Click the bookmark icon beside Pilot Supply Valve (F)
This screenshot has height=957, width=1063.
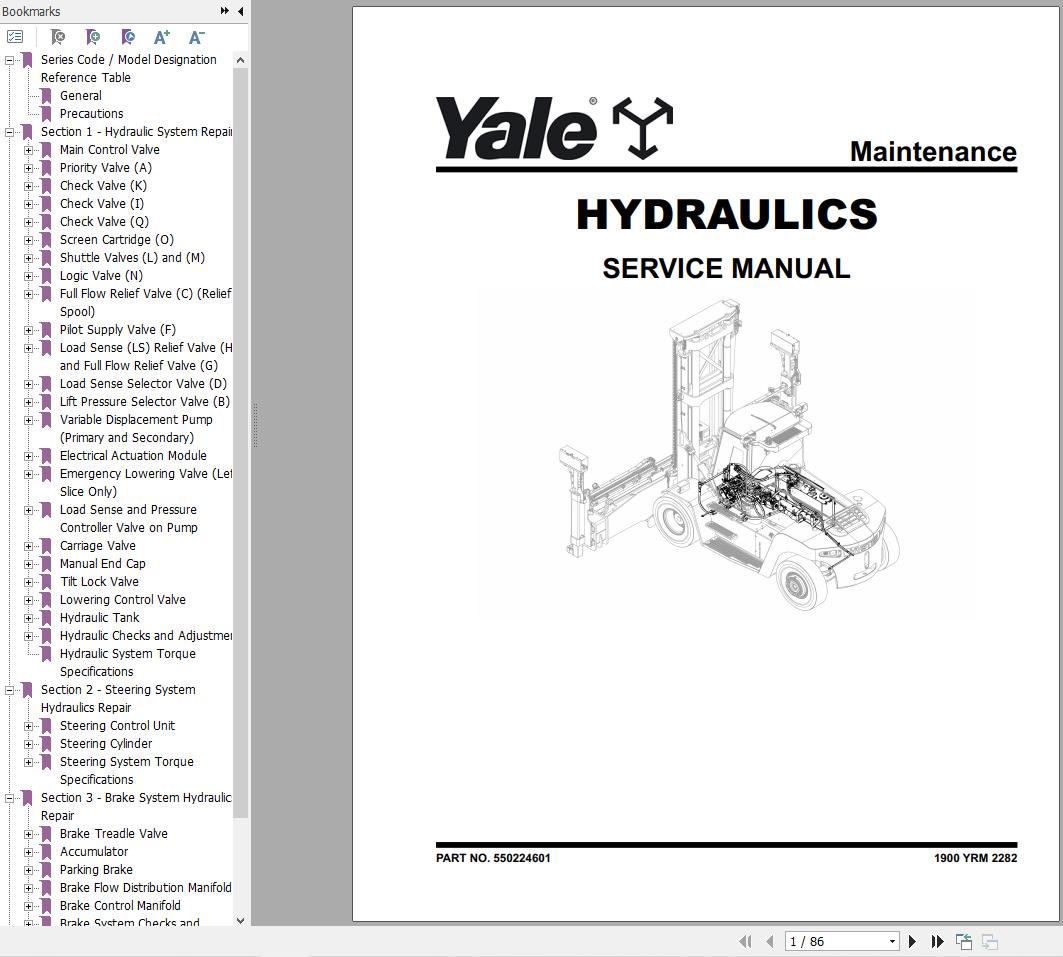click(46, 330)
